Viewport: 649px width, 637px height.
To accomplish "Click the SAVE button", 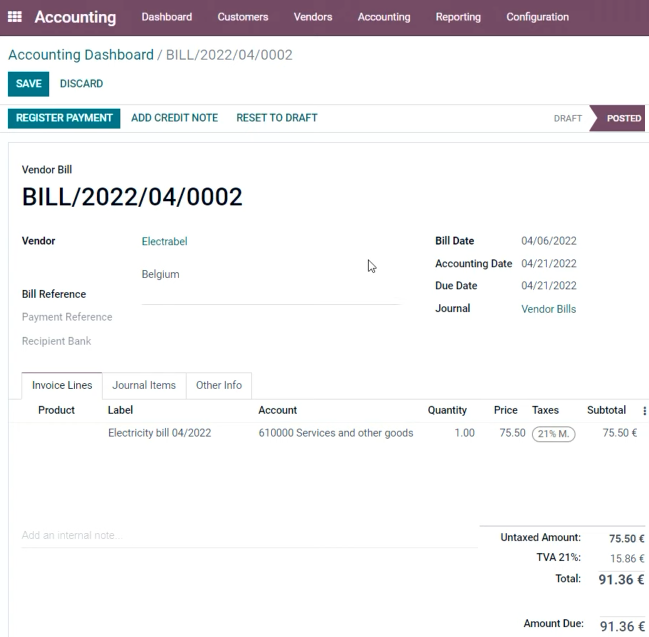I will (29, 84).
